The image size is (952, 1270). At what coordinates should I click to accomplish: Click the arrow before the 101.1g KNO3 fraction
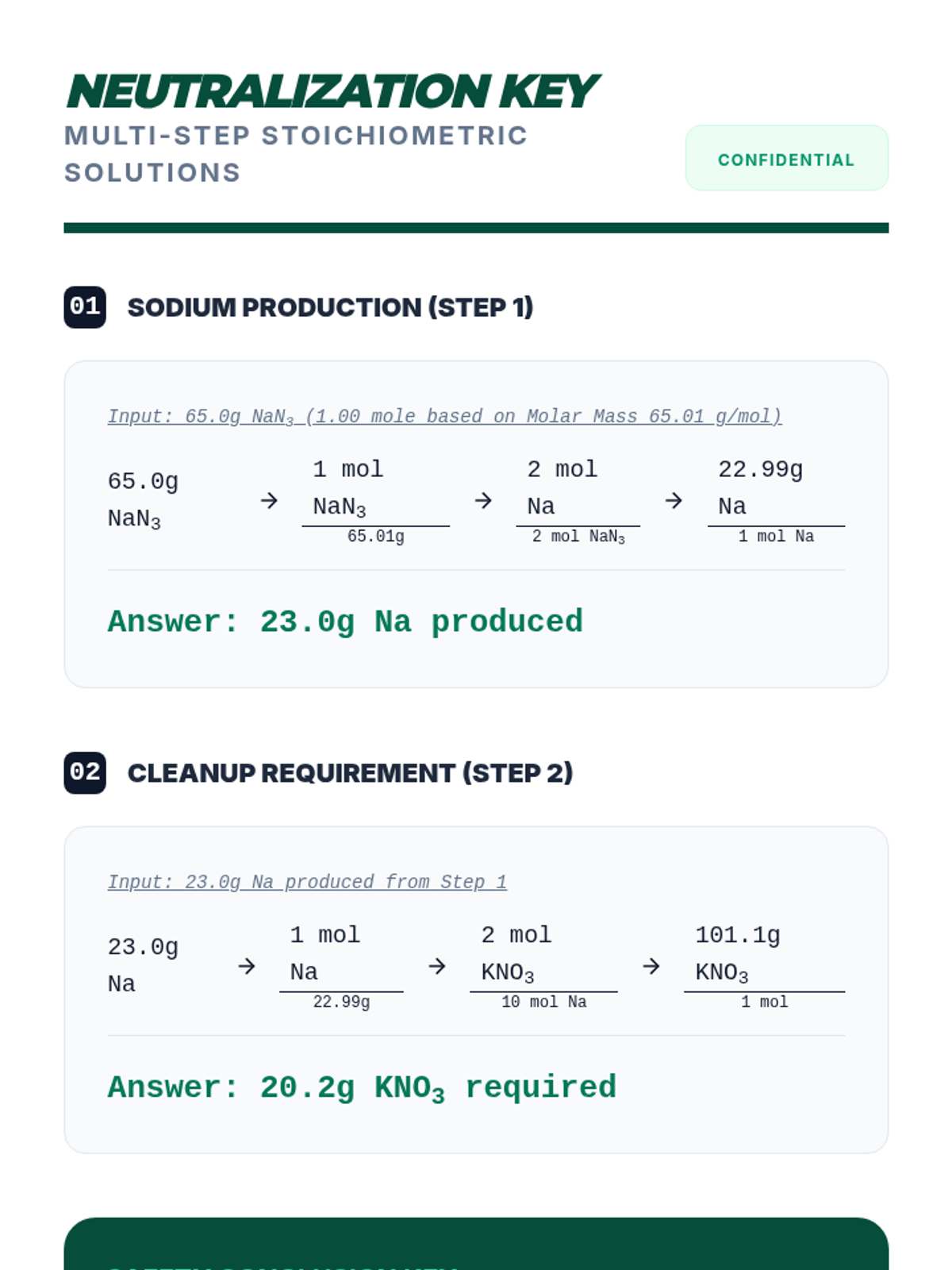pyautogui.click(x=651, y=966)
